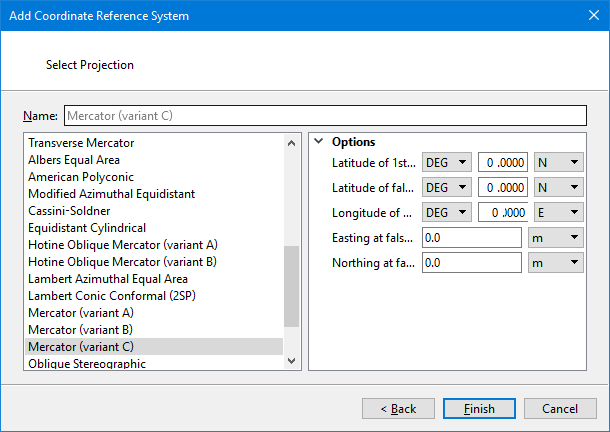This screenshot has width=610, height=432.
Task: Open unit dropdown for Easting at false origin
Action: [x=555, y=237]
